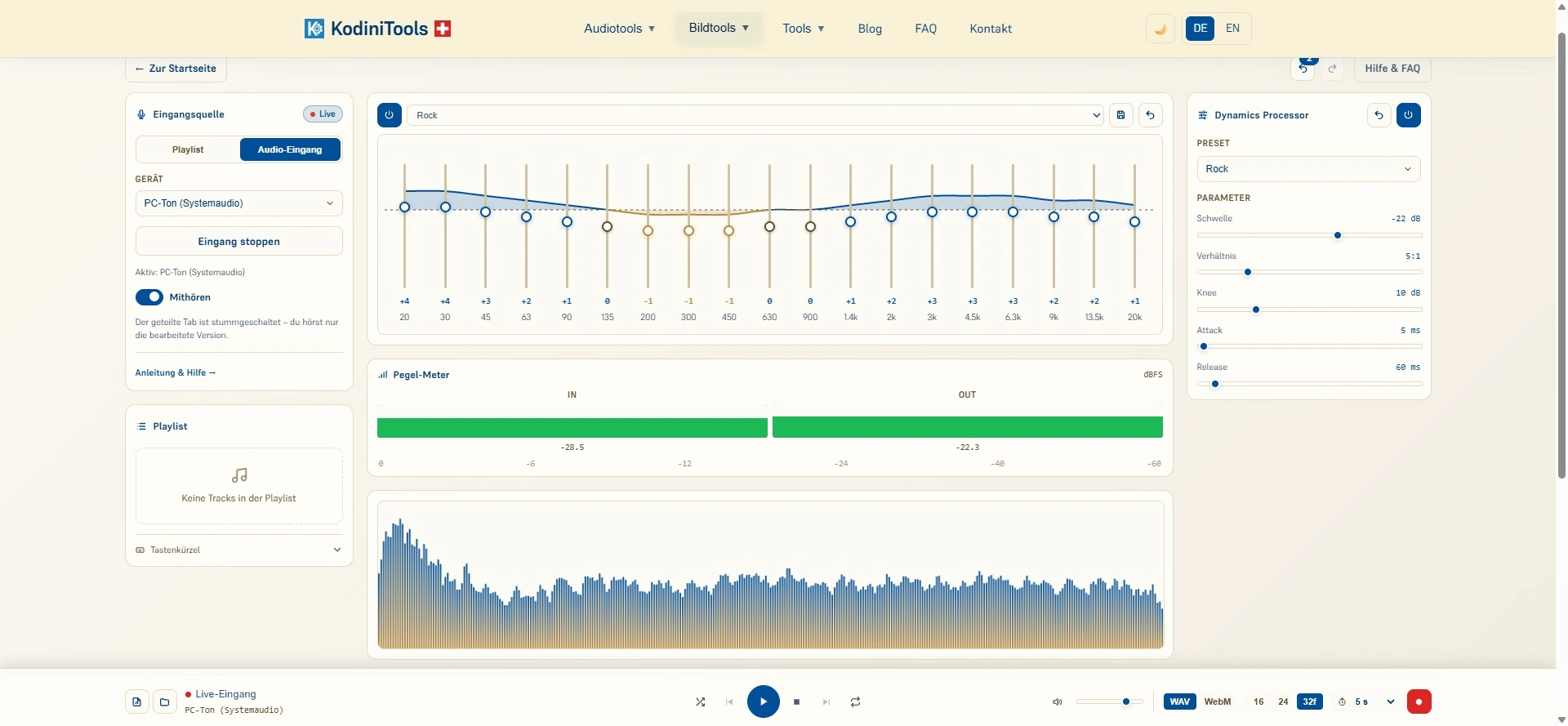Open the folder icon in the bottom bar
The height and width of the screenshot is (726, 1568).
pos(165,702)
